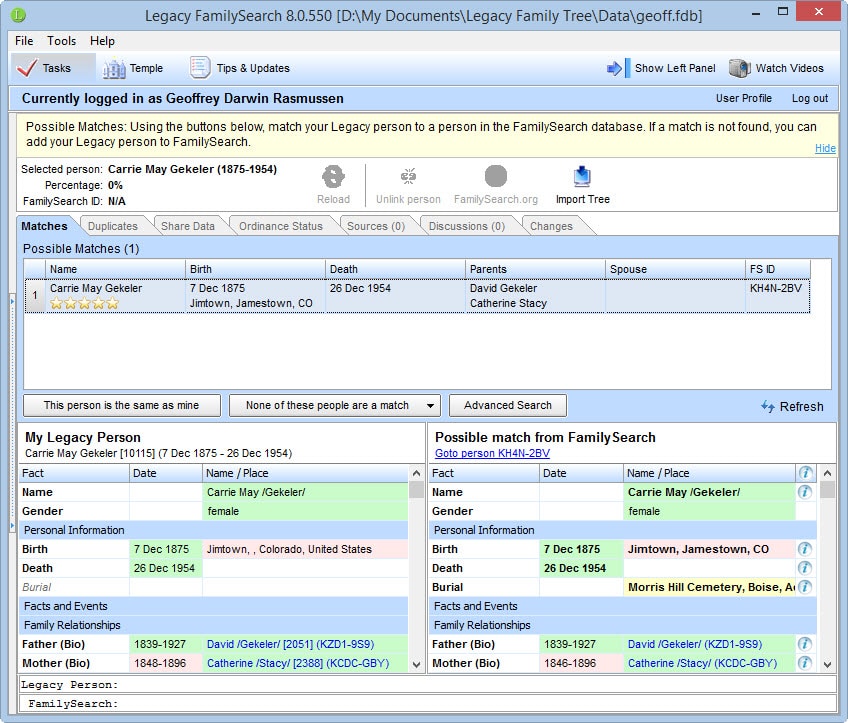This screenshot has width=848, height=723.
Task: Open the Tools menu
Action: point(61,41)
